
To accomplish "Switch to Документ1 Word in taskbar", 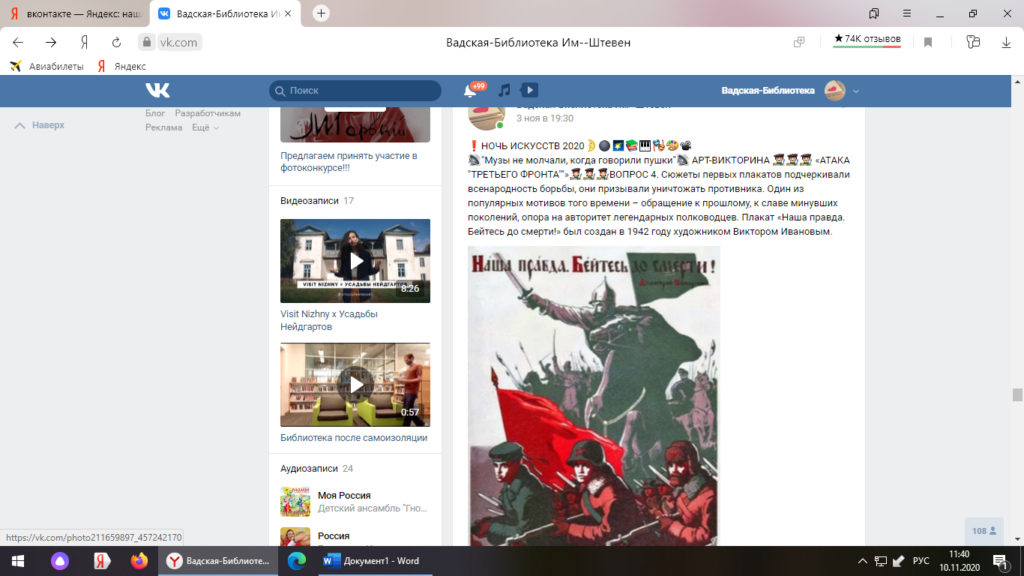I will (375, 561).
